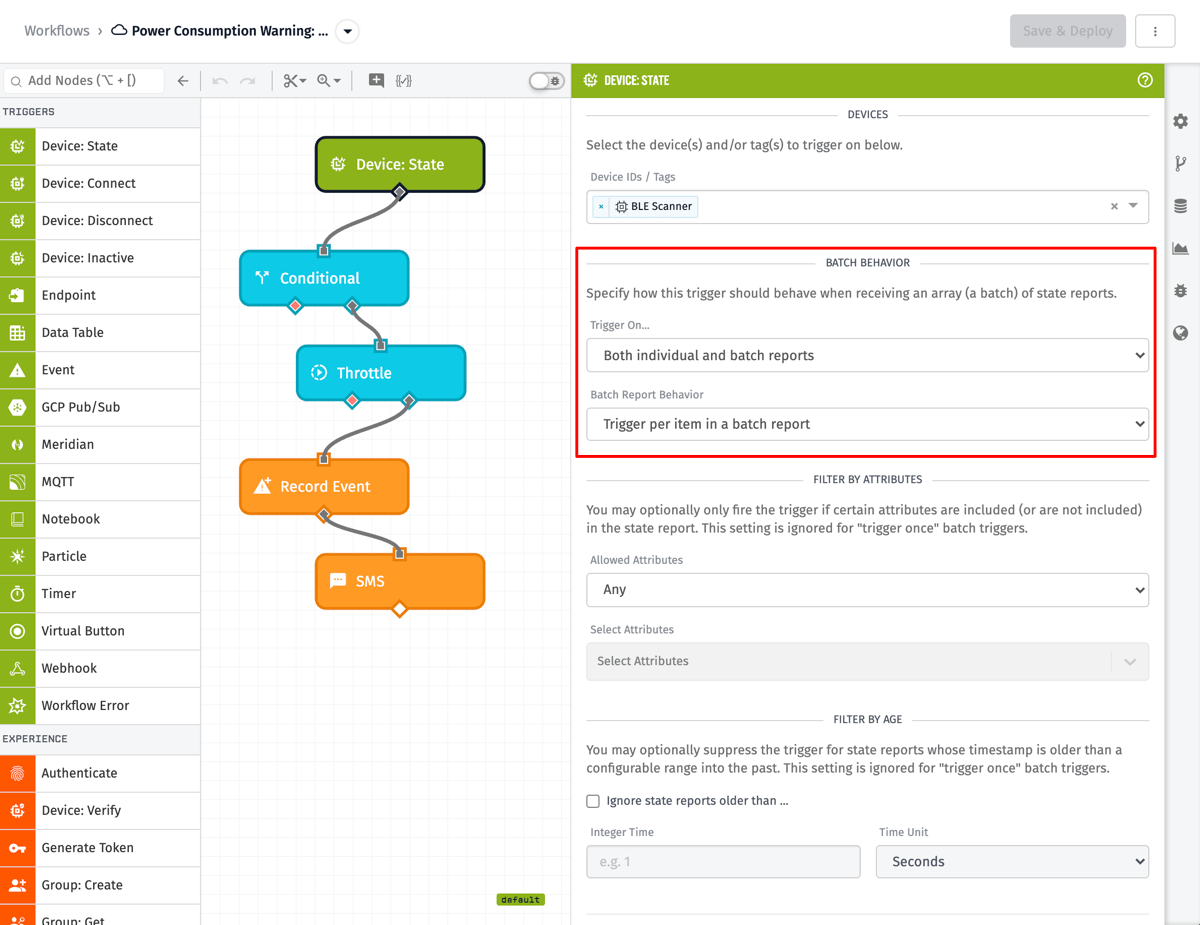Viewport: 1200px width, 925px height.
Task: Clear all Device IDs / Tags values
Action: [x=1114, y=206]
